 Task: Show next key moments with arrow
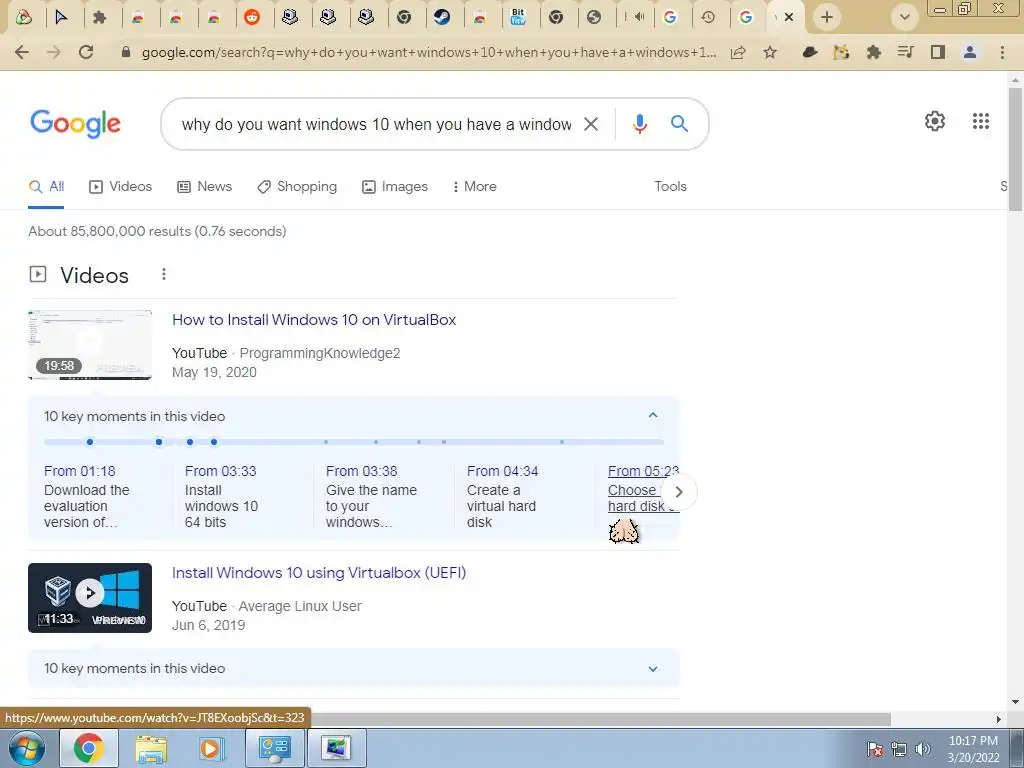pos(679,492)
